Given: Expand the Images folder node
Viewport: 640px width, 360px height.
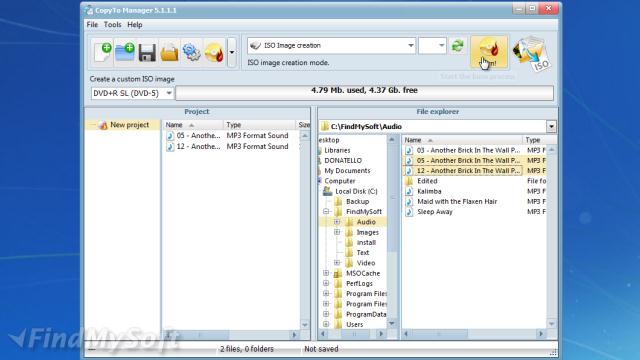Looking at the screenshot, I should 337,232.
